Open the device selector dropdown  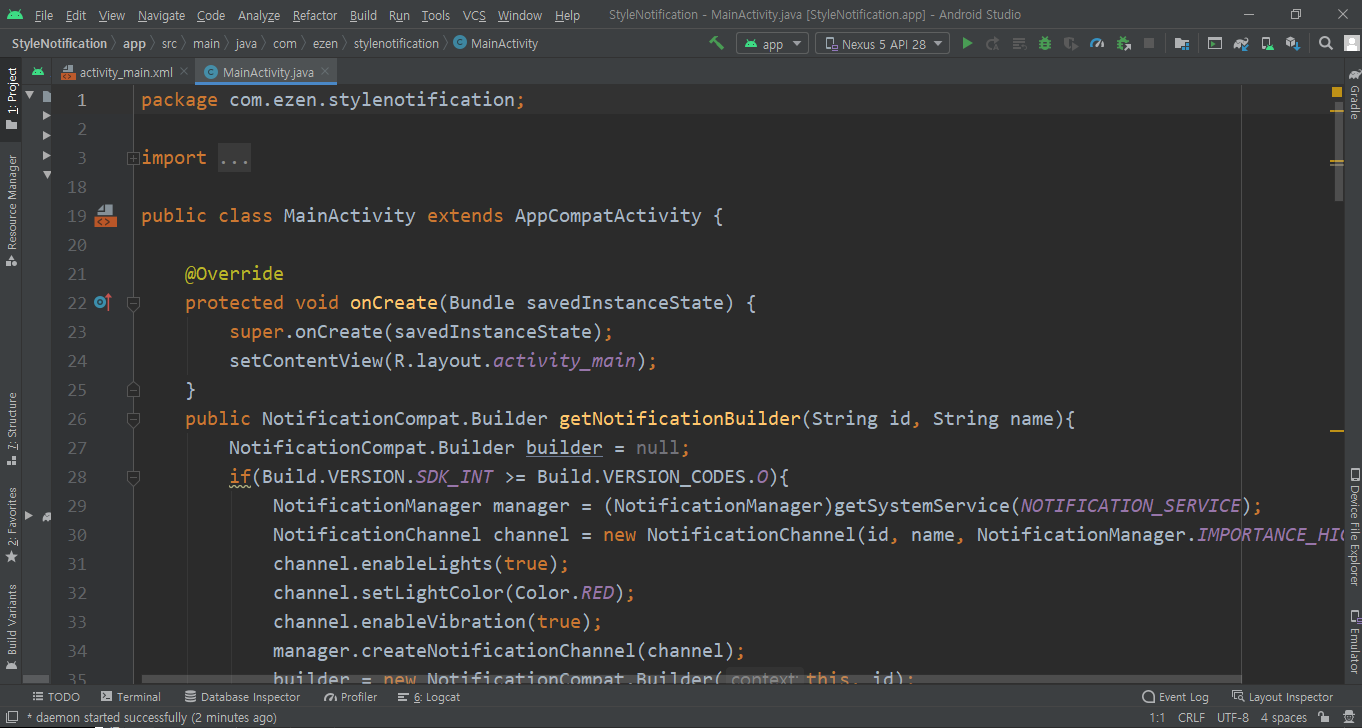(x=881, y=43)
